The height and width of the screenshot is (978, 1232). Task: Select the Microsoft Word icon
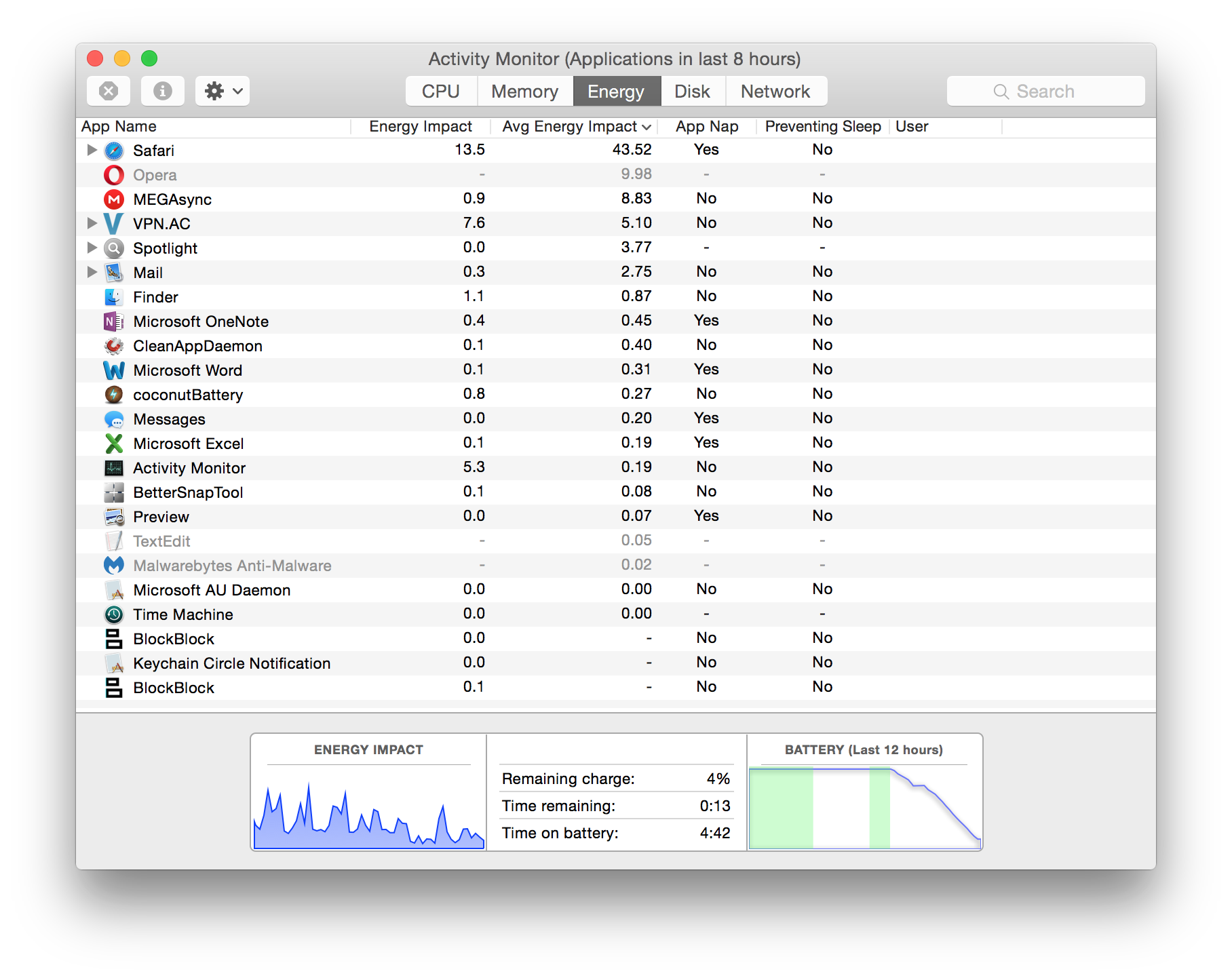(x=114, y=370)
